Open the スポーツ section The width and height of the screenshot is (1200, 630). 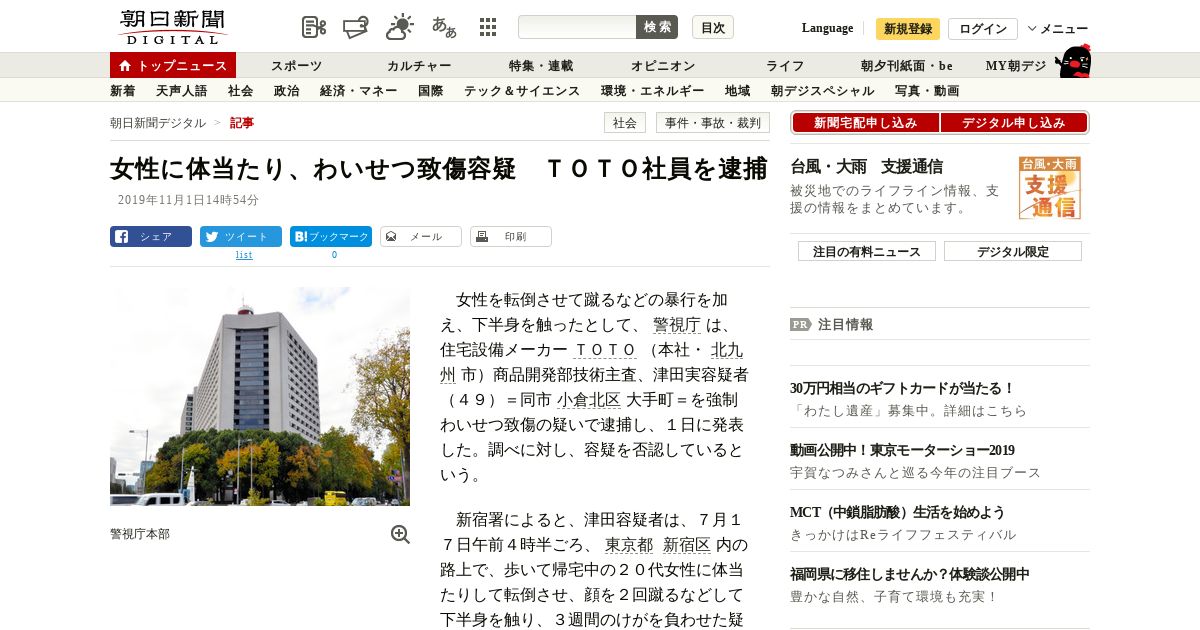(297, 66)
